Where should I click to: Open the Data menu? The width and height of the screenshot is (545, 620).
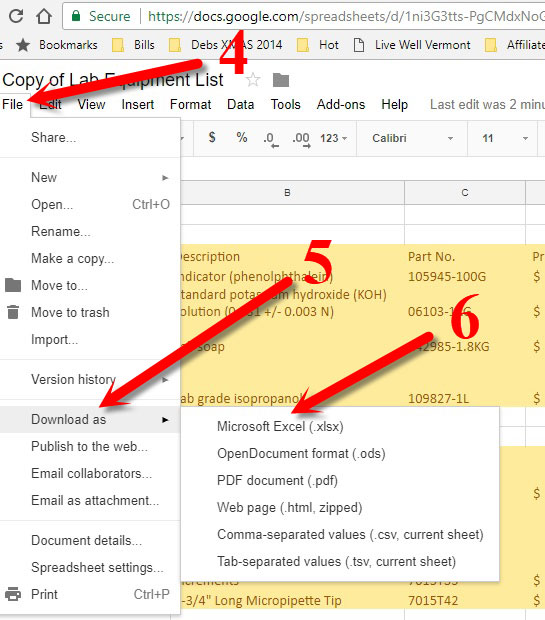click(x=240, y=104)
